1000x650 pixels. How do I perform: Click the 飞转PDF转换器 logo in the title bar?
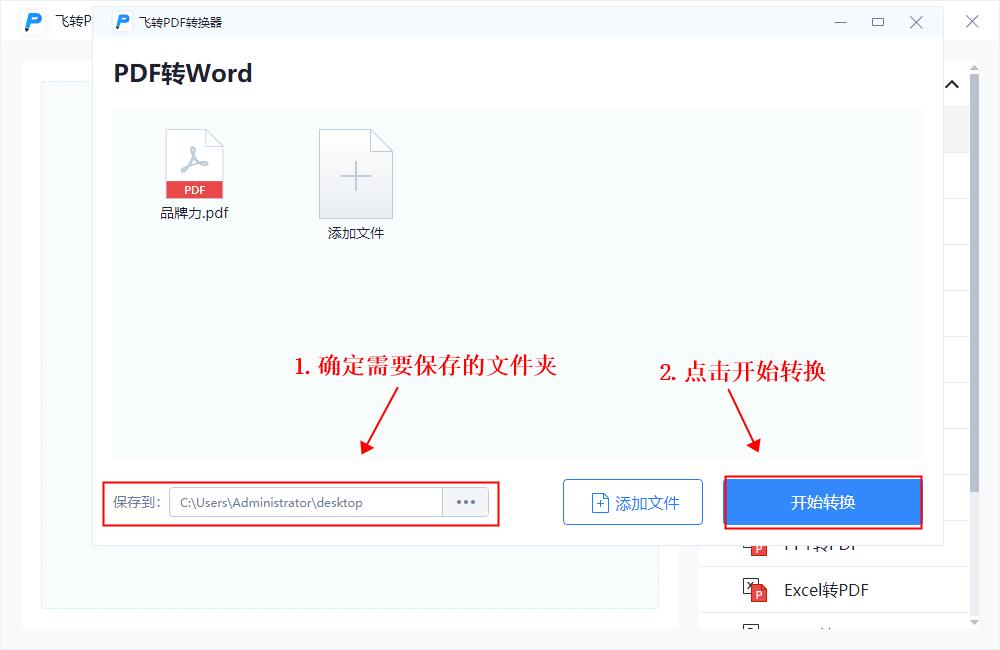click(122, 21)
